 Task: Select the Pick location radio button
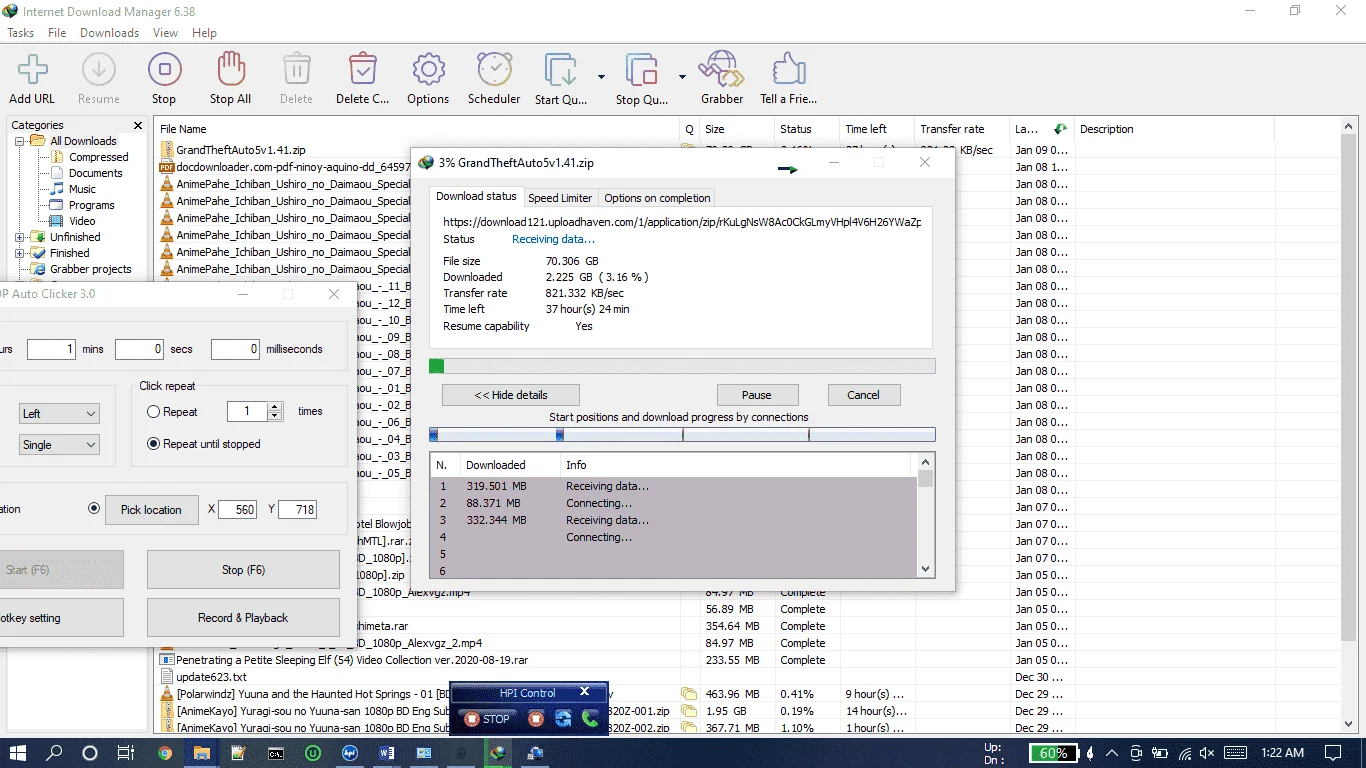point(94,508)
